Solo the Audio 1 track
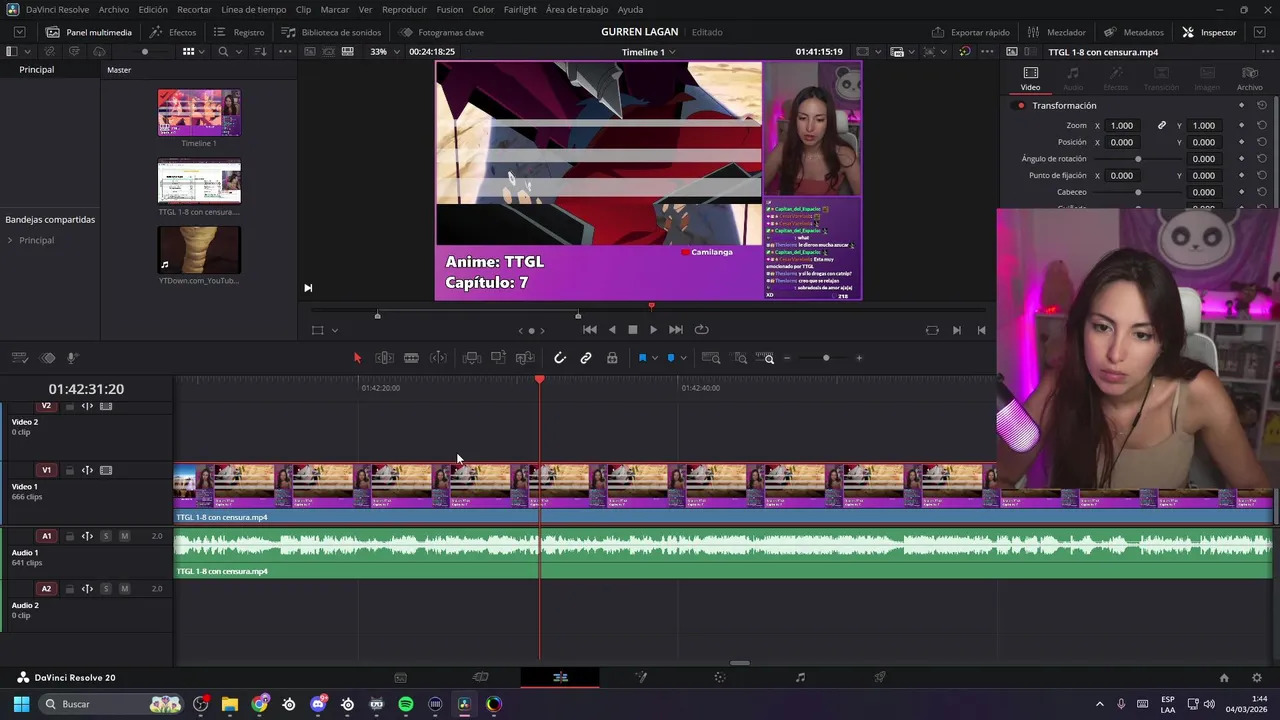1280x720 pixels. pos(106,536)
